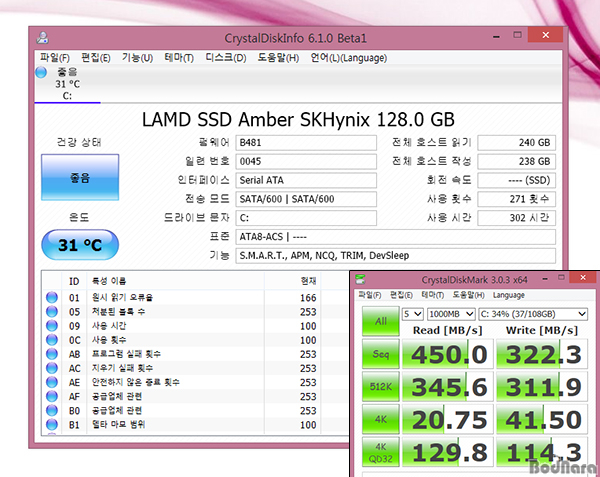Open the 테마(T) menu in CrystalDiskInfo
The image size is (600, 477).
tap(179, 58)
